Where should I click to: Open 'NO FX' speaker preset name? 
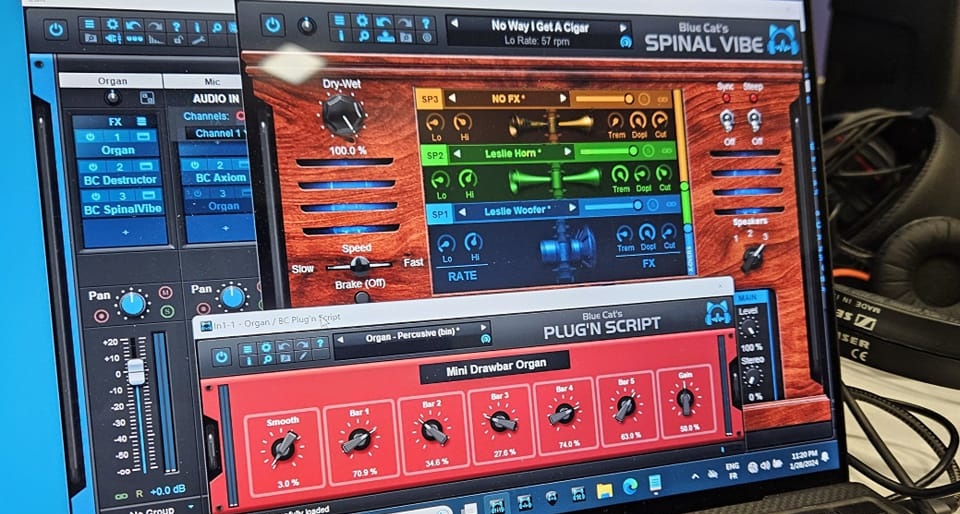tap(506, 99)
